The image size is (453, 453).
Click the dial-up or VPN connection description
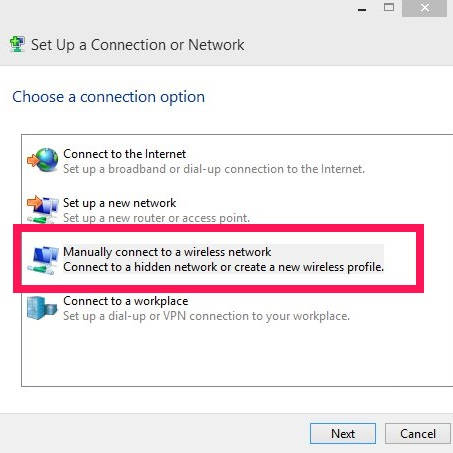pos(207,316)
